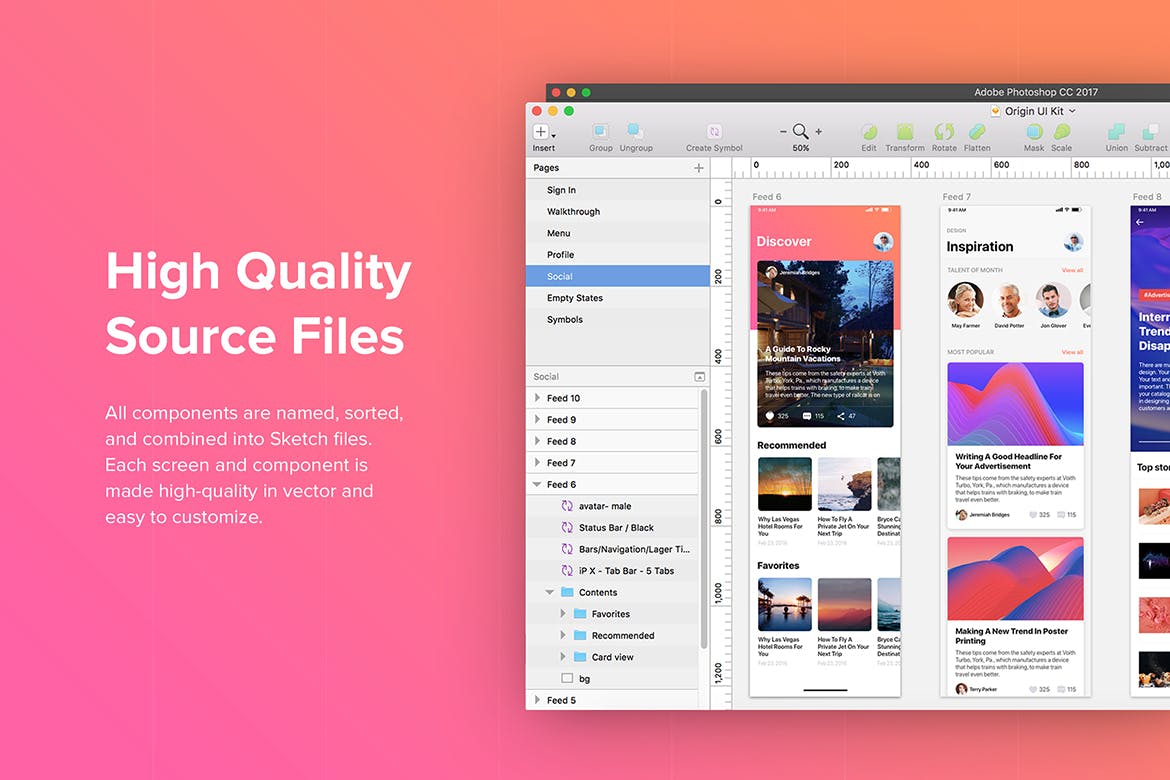Click the Rotate toolbar icon

(x=943, y=133)
